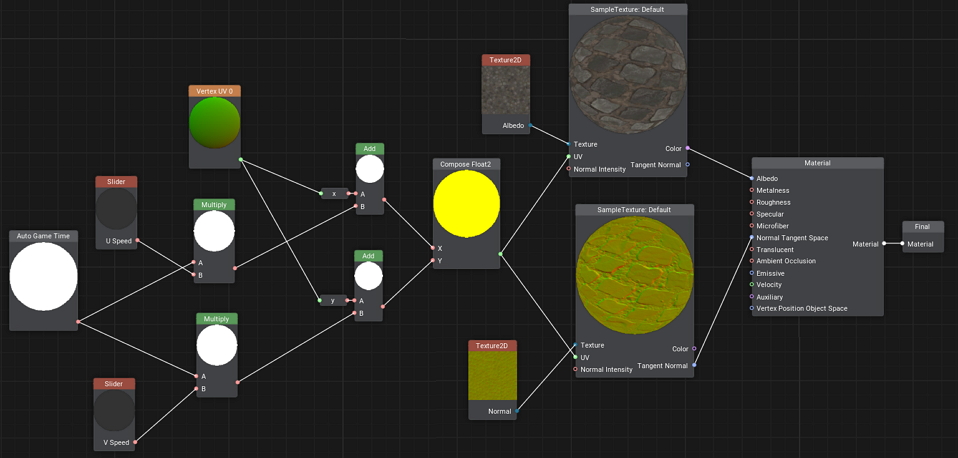
Task: Click the Material node title bar
Action: 817,163
